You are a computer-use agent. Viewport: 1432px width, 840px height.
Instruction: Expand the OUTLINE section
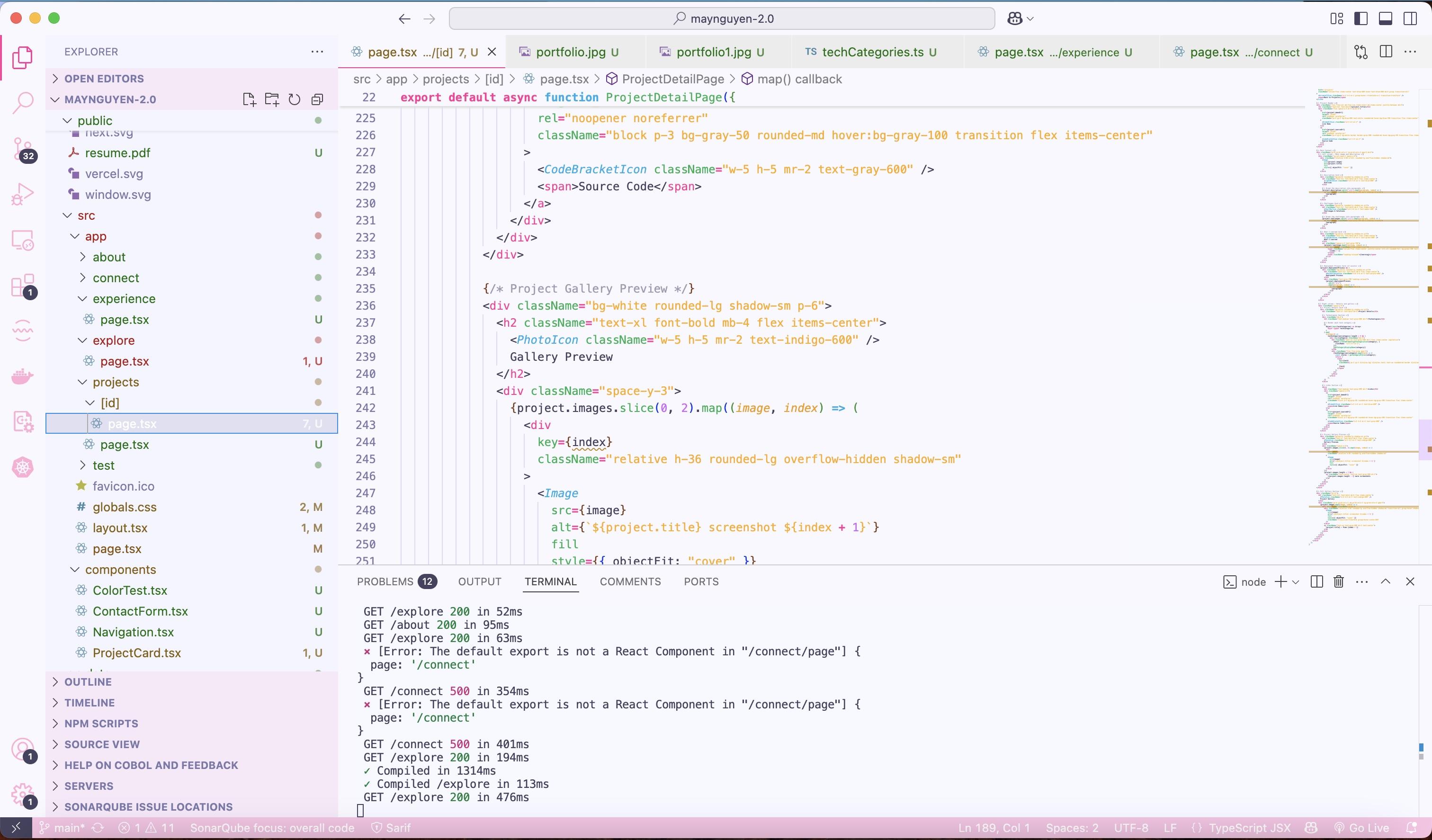tap(88, 681)
